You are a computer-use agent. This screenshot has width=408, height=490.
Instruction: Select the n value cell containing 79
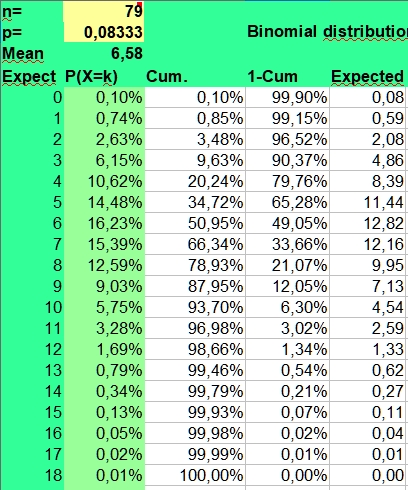[104, 11]
